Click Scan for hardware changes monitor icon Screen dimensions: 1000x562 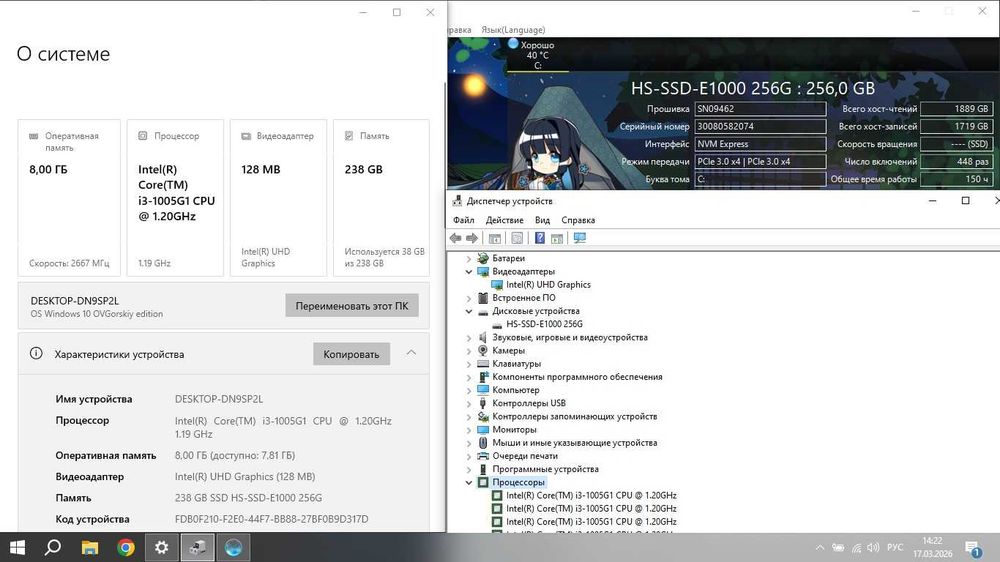pos(580,238)
